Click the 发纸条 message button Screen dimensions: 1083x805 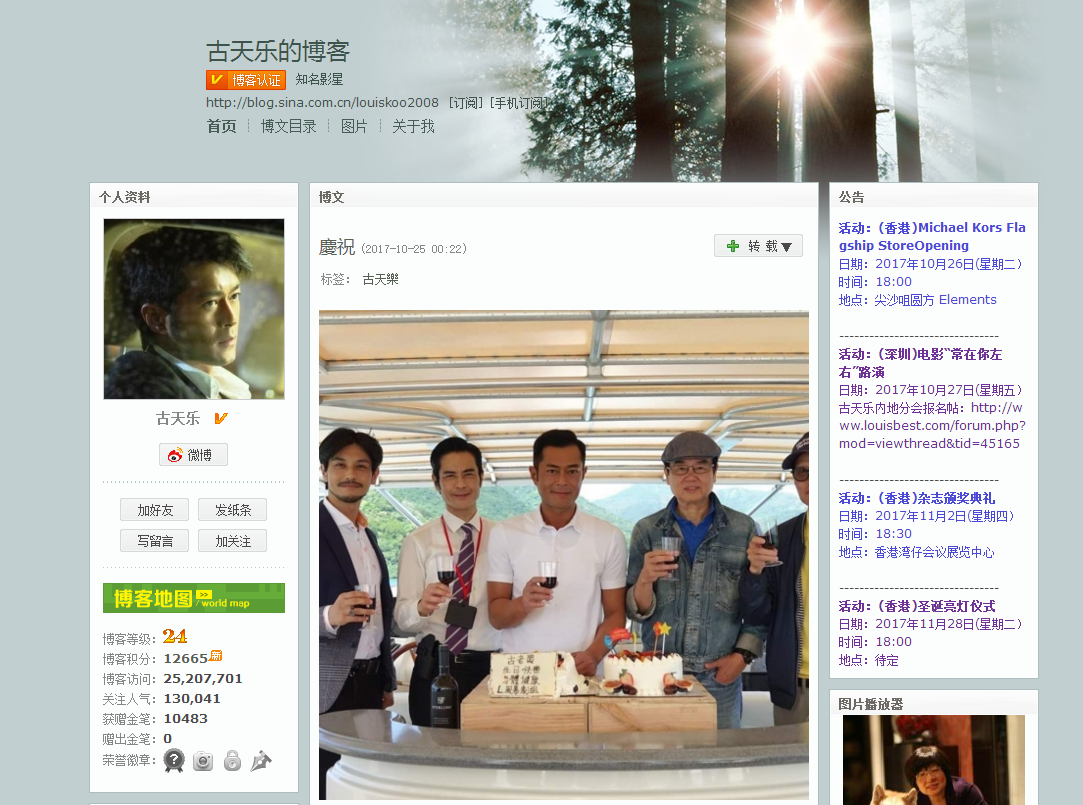[232, 510]
